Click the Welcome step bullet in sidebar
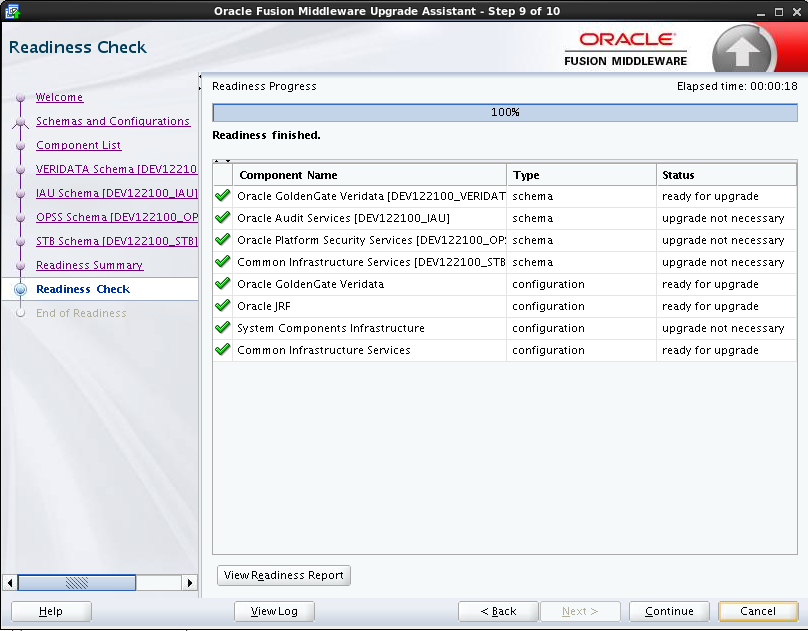 click(x=21, y=97)
